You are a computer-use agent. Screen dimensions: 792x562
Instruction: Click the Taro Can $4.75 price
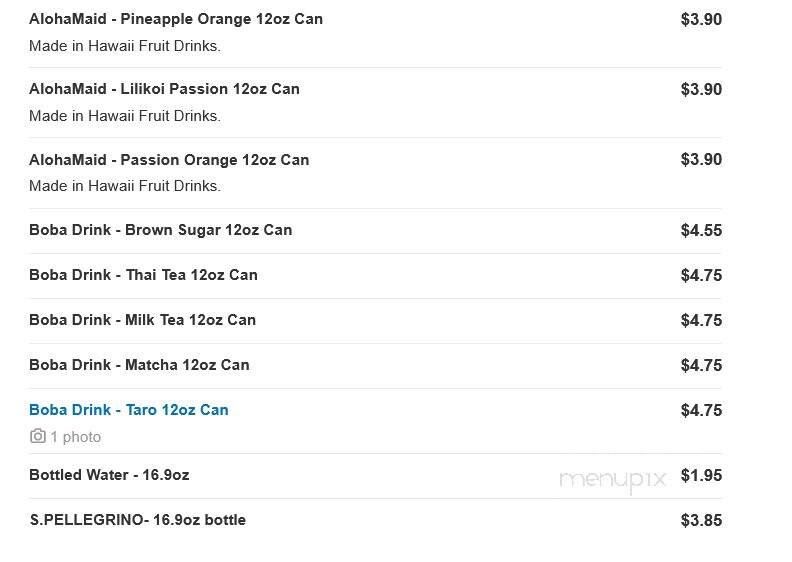tap(701, 410)
